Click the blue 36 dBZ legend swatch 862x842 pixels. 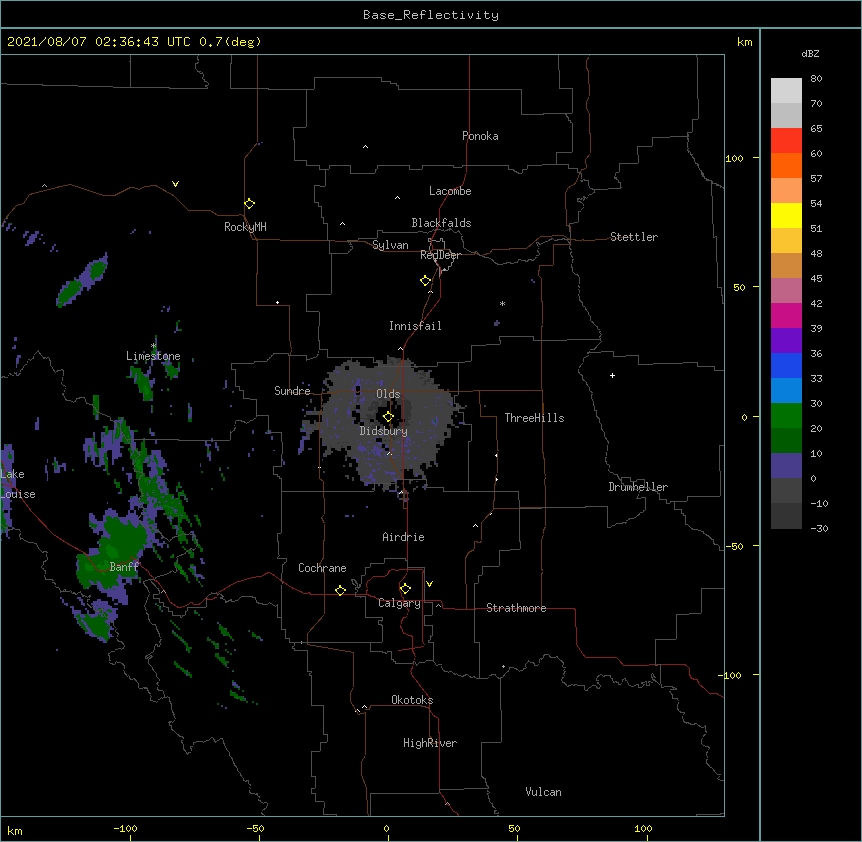[786, 365]
